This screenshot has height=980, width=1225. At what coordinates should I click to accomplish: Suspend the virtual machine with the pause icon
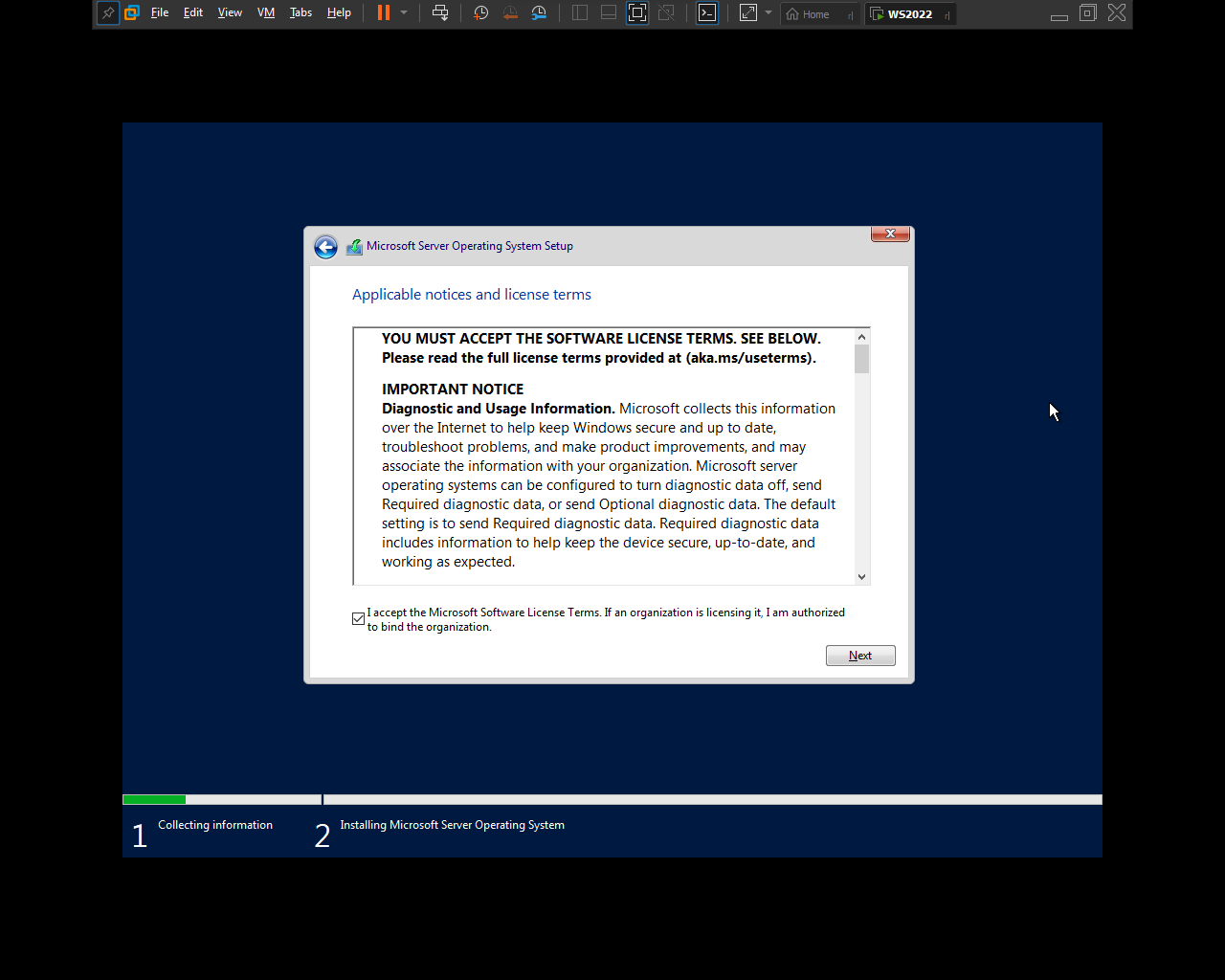pos(386,13)
